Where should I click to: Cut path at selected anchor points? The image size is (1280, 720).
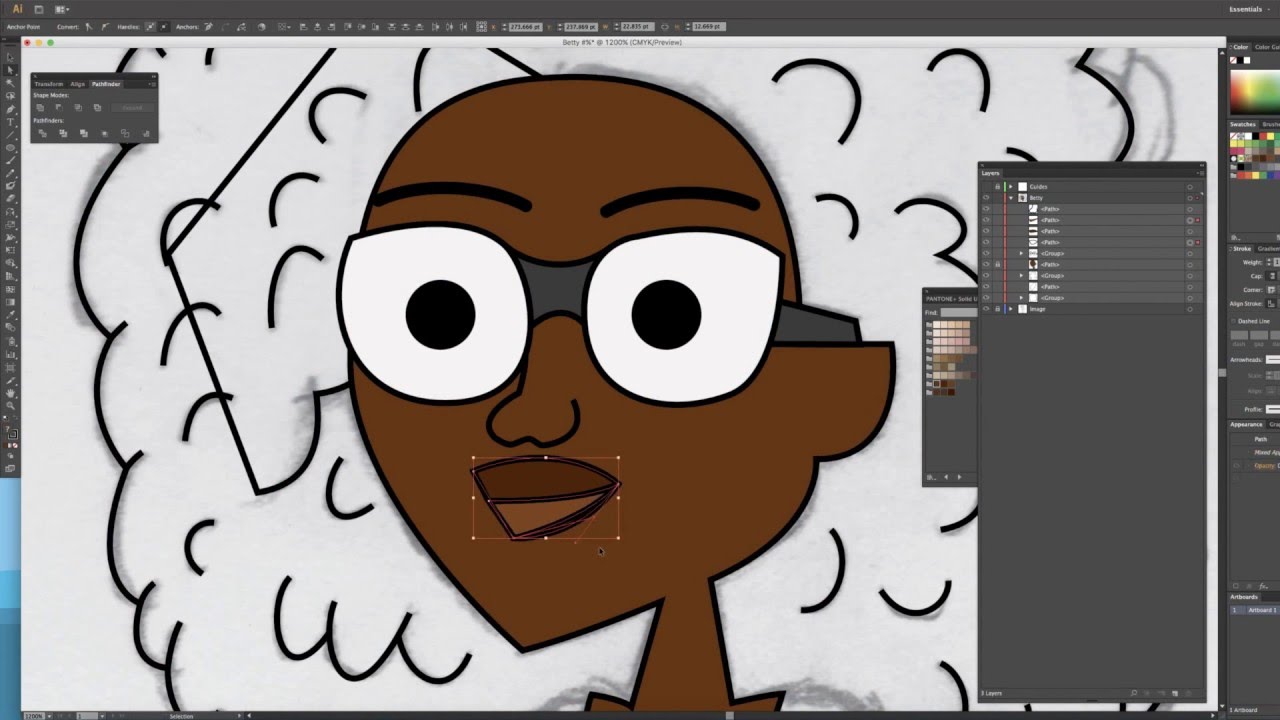(x=241, y=27)
